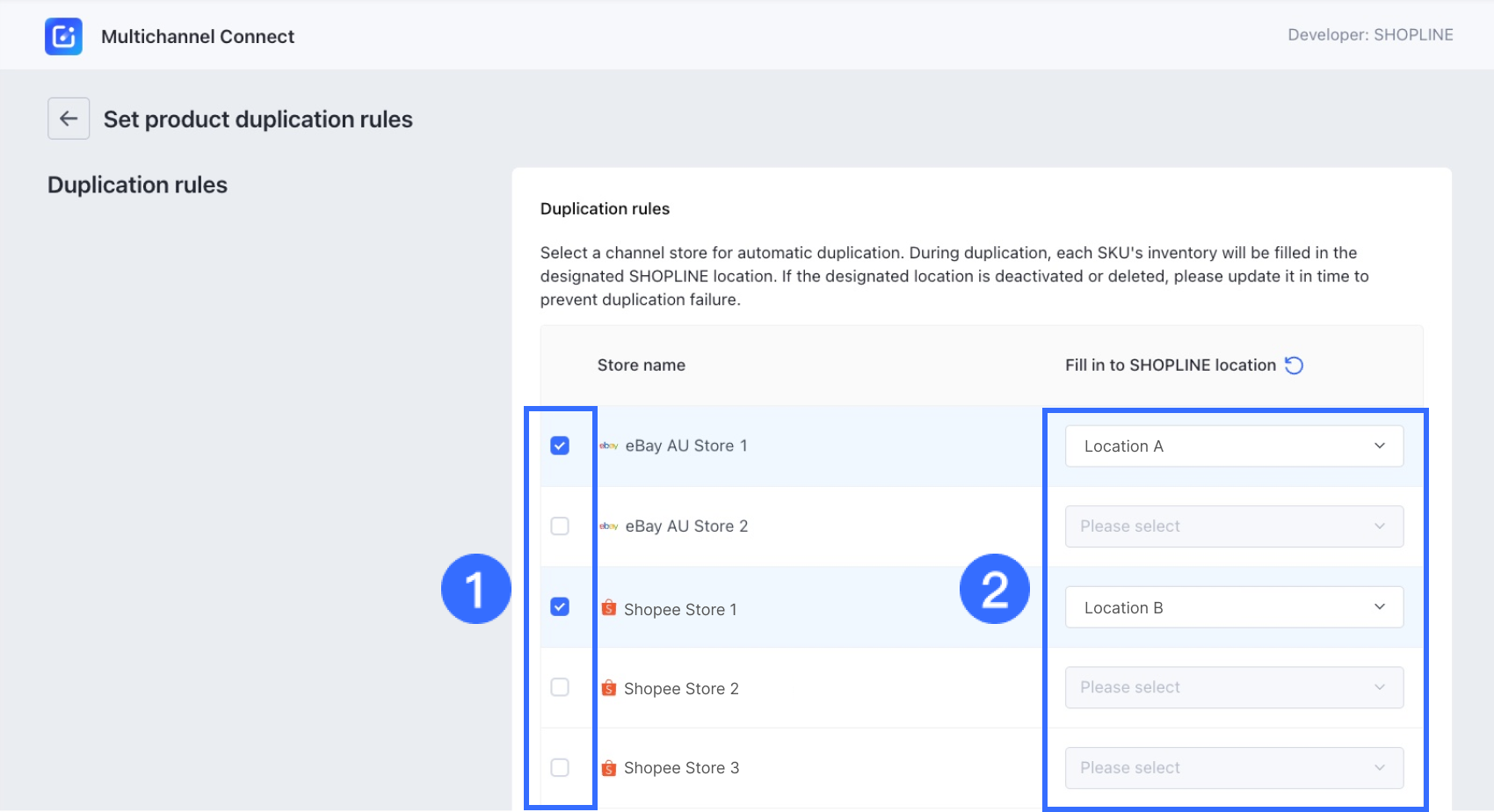Click the Multichannel Connect app logo

pos(63,36)
